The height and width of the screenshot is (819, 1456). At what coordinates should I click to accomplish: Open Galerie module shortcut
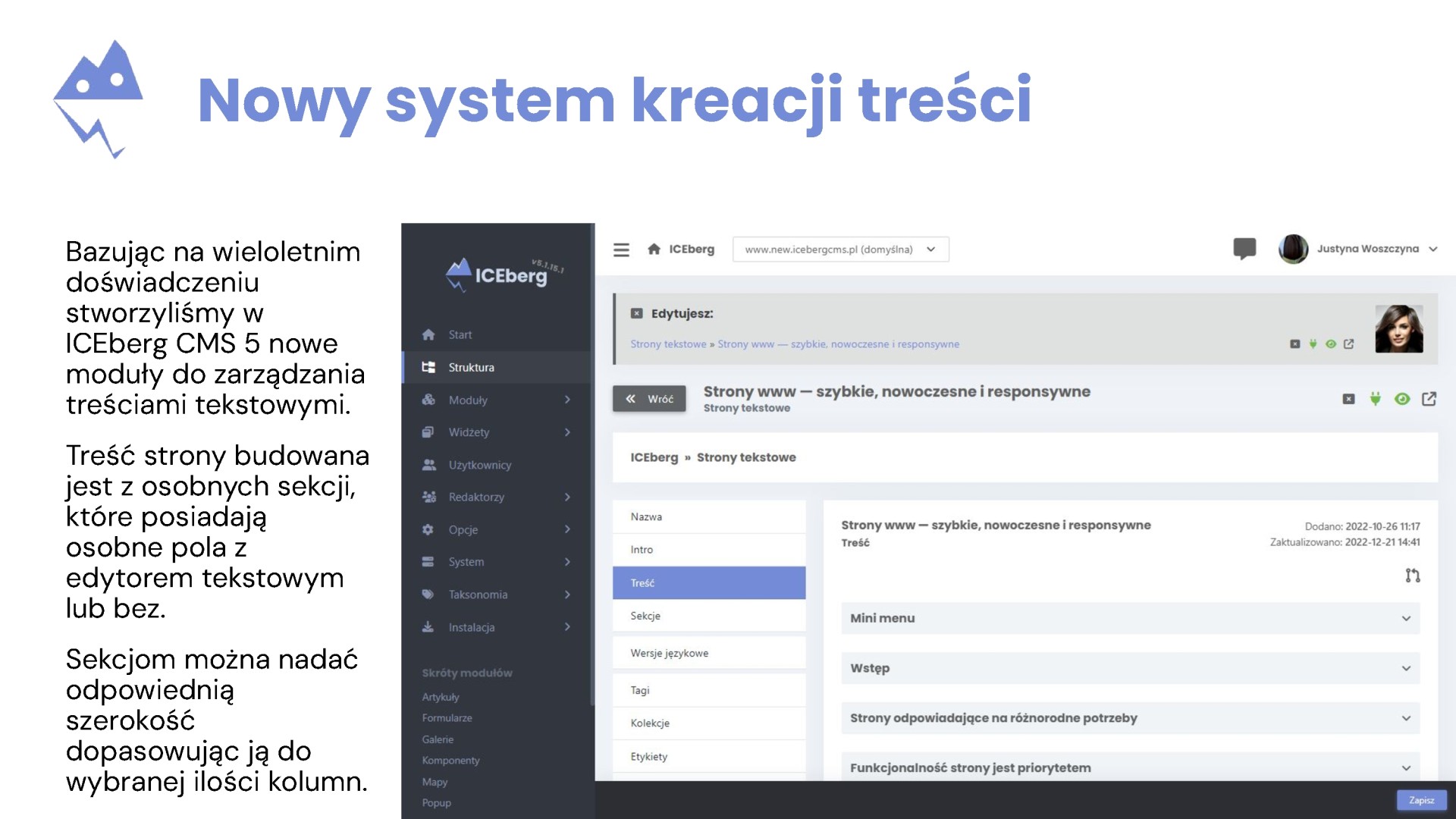pos(438,739)
